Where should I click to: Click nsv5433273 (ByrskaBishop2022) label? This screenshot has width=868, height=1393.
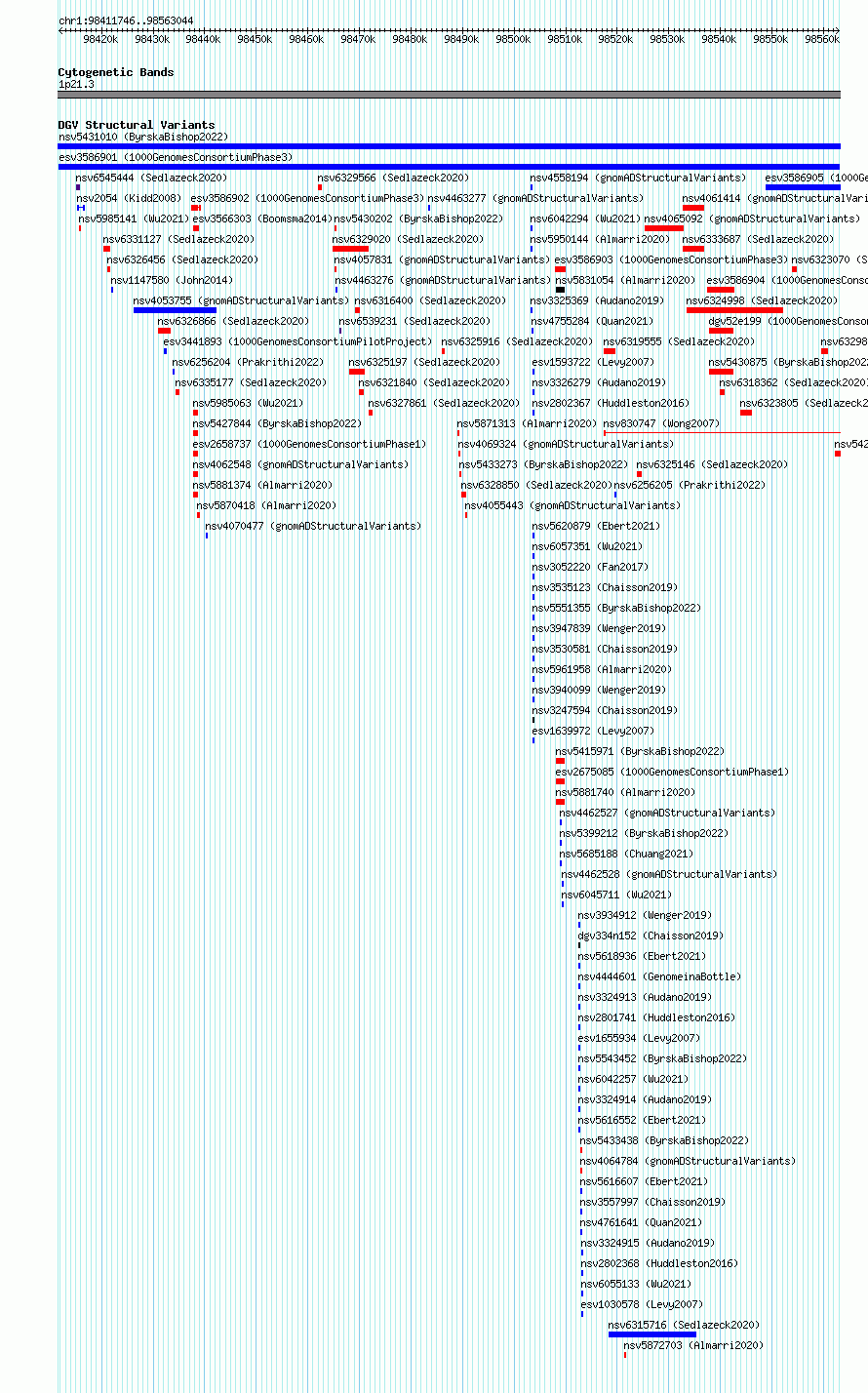point(543,465)
